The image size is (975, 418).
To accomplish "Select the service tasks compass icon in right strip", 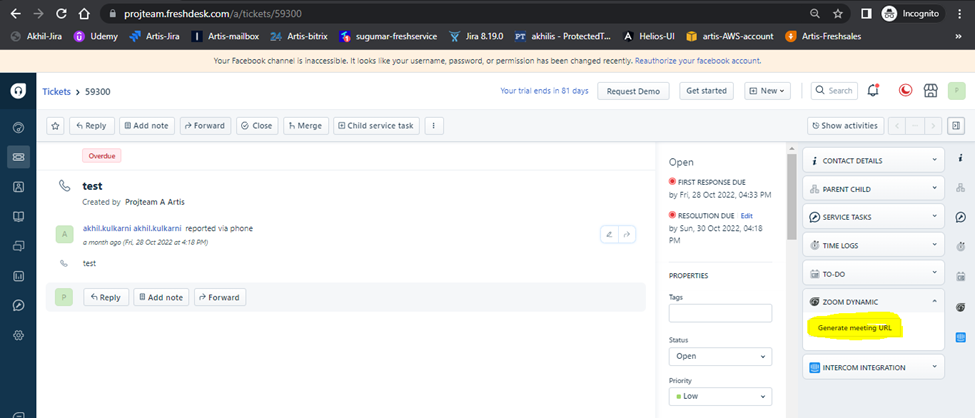I will [x=961, y=217].
